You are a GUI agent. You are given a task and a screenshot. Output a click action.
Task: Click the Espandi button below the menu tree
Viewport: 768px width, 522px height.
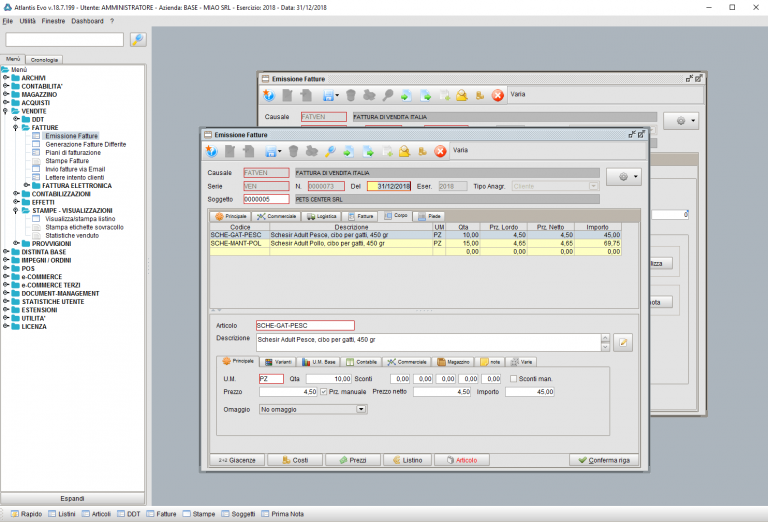[x=72, y=498]
